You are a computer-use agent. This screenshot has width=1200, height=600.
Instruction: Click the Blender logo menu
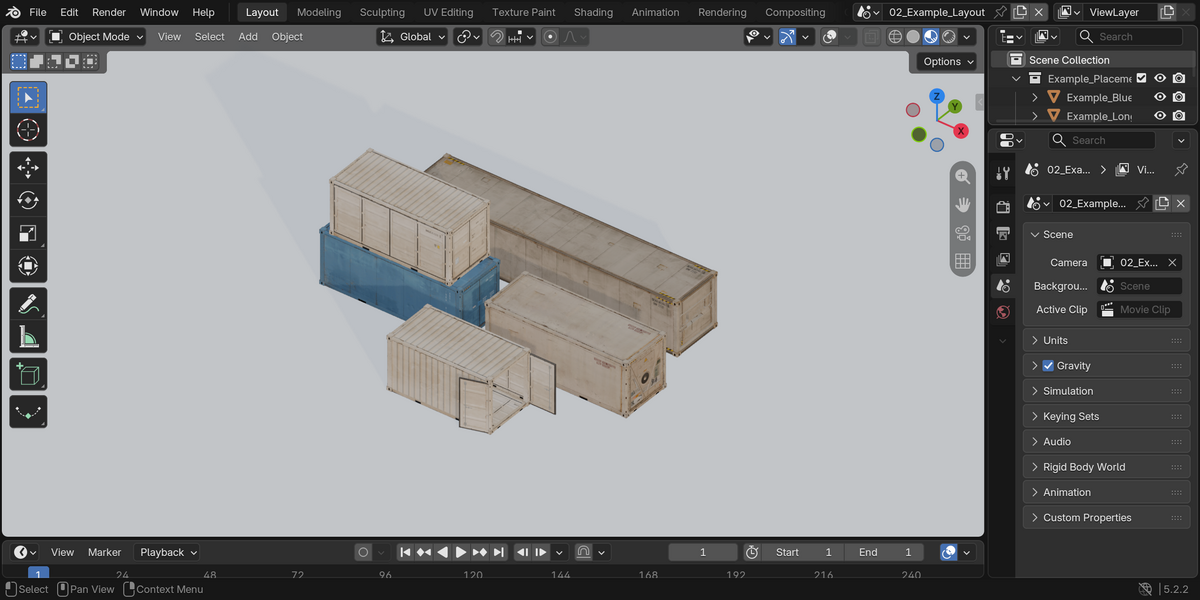click(x=11, y=12)
